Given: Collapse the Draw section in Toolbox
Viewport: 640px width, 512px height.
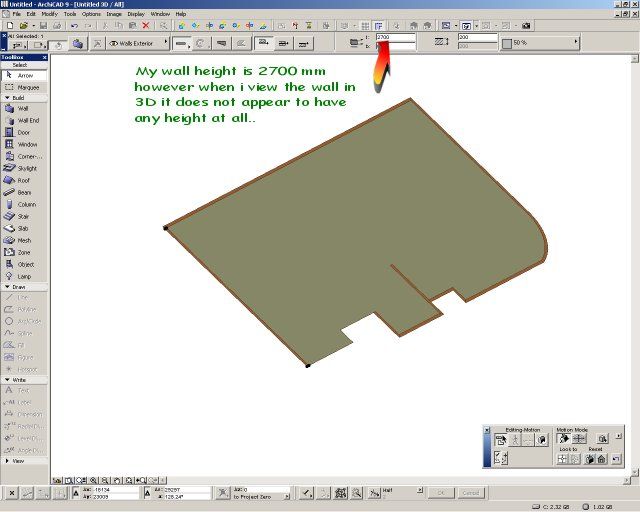Looking at the screenshot, I should [7, 287].
